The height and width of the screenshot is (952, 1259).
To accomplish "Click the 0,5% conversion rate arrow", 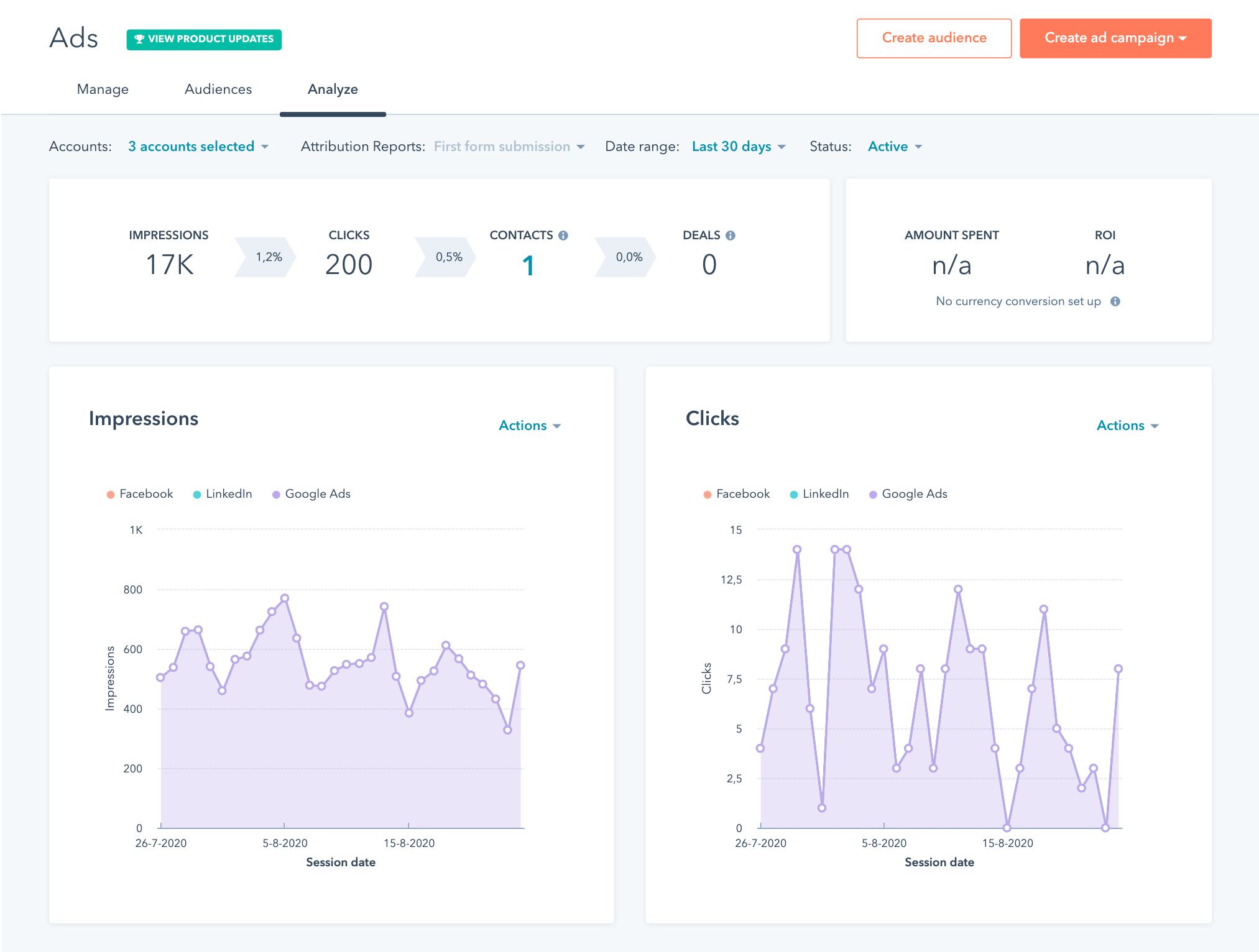I will click(x=446, y=257).
